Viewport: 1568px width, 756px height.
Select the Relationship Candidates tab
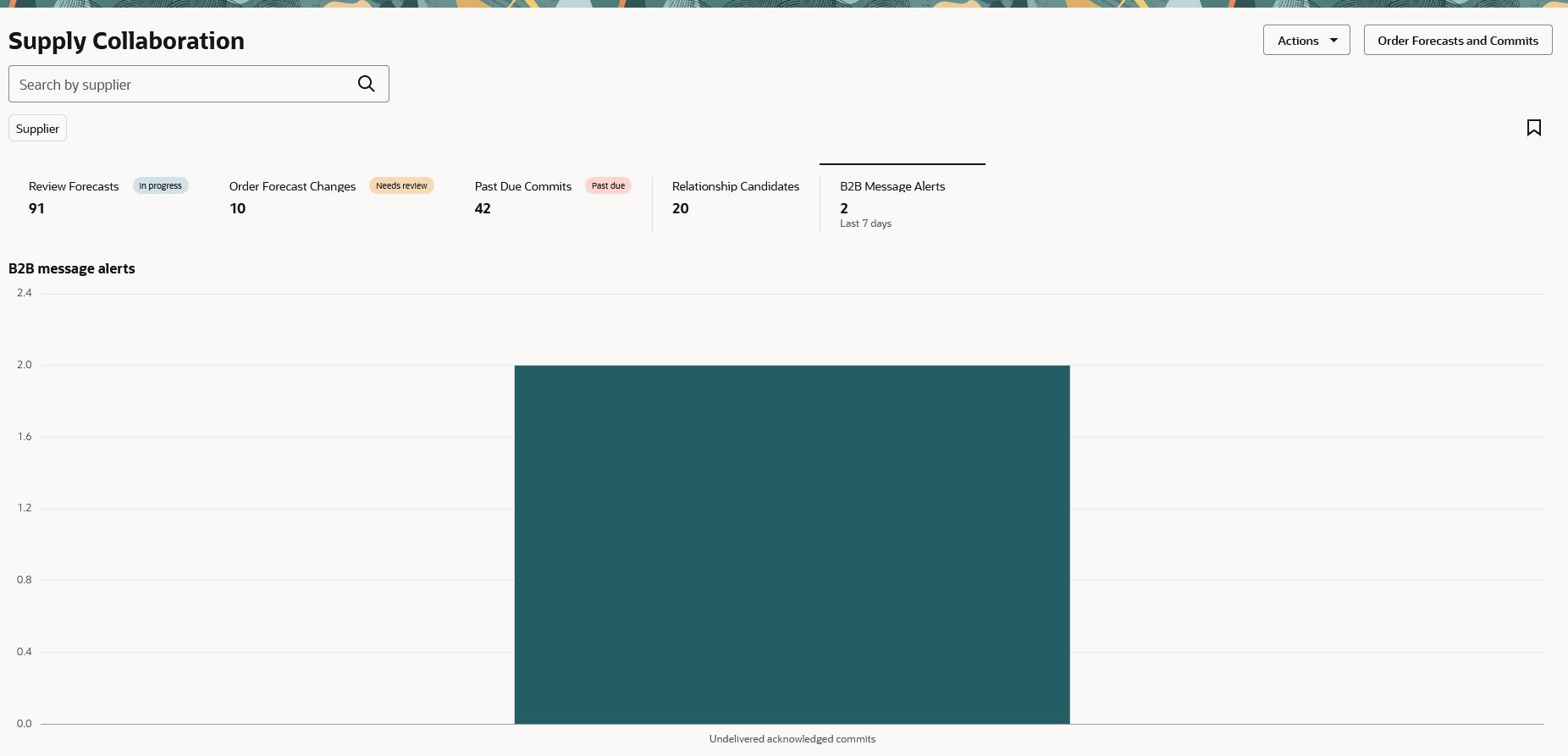(736, 197)
